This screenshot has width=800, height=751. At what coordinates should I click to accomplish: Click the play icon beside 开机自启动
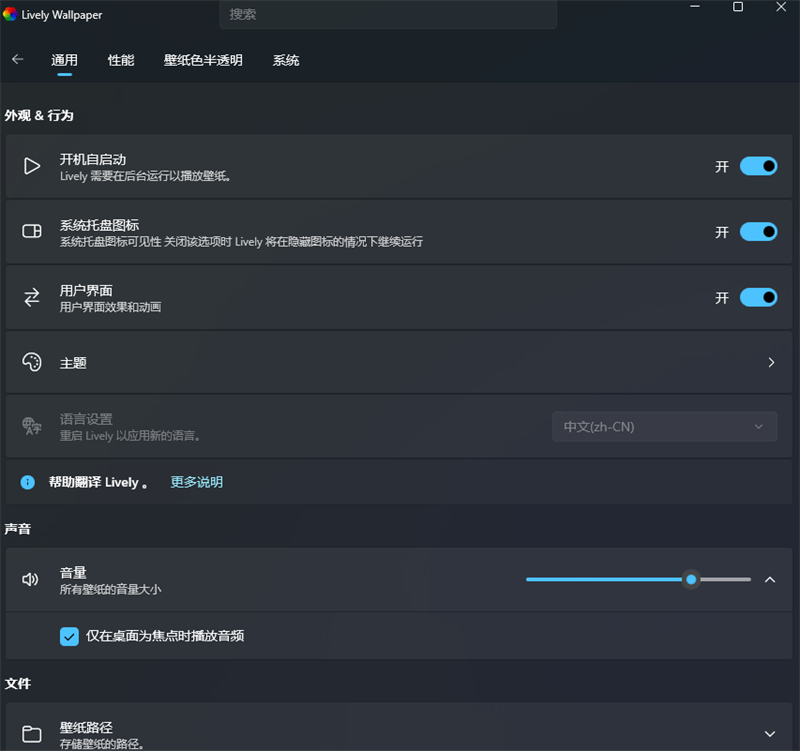(x=32, y=166)
